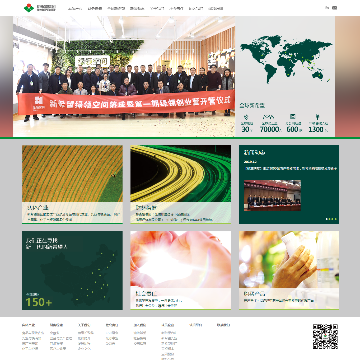This screenshot has height=360, width=360.
Task: Open the farmland field image card
Action: pyautogui.click(x=72, y=184)
